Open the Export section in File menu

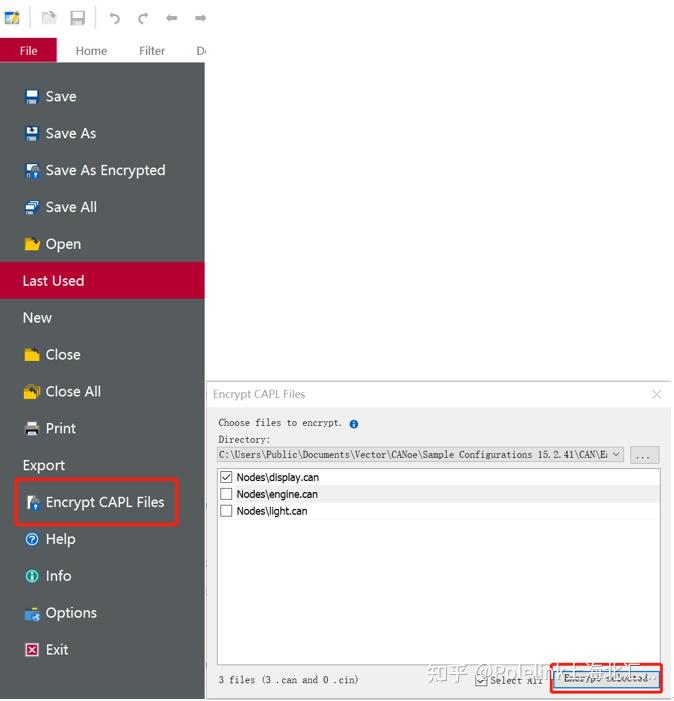click(44, 465)
